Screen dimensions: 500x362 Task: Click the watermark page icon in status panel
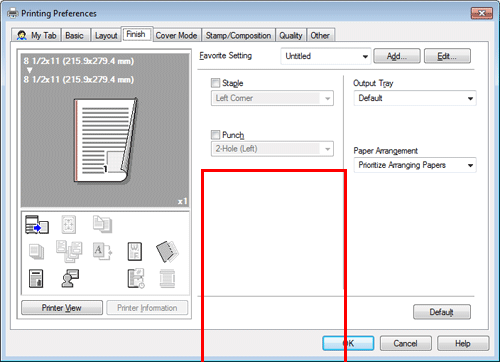click(135, 251)
